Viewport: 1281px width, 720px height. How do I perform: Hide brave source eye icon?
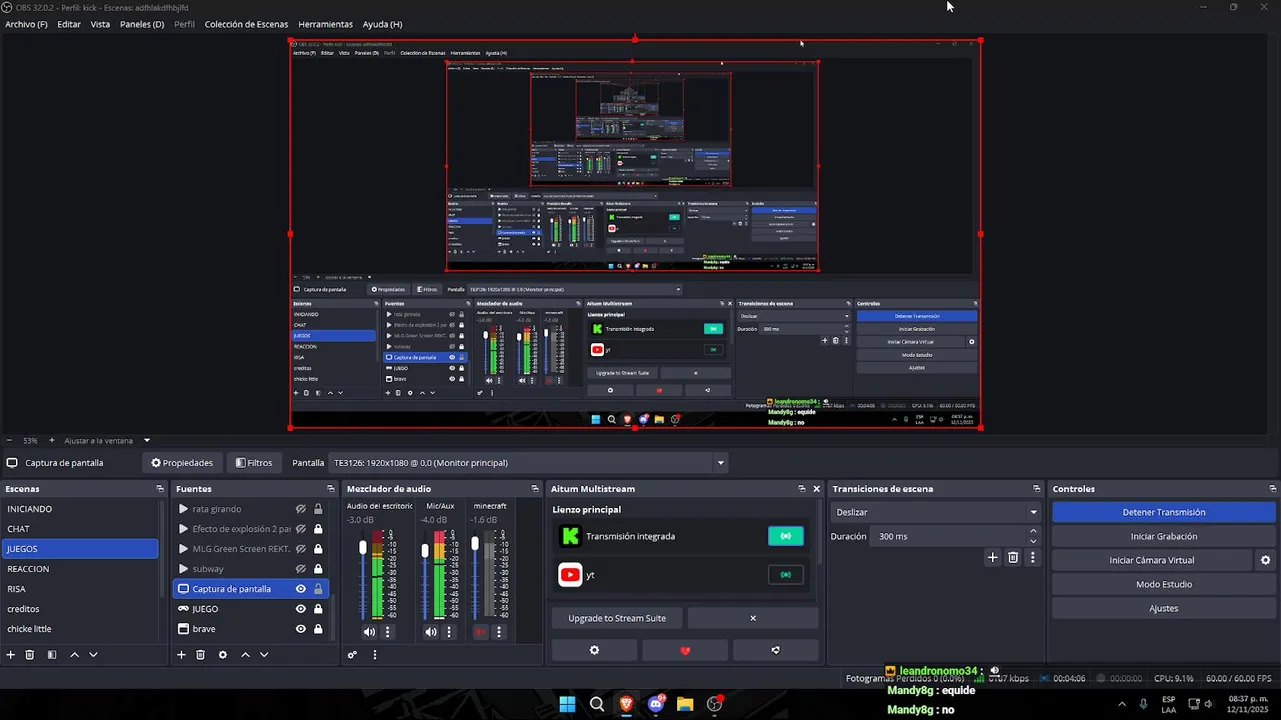pos(300,629)
